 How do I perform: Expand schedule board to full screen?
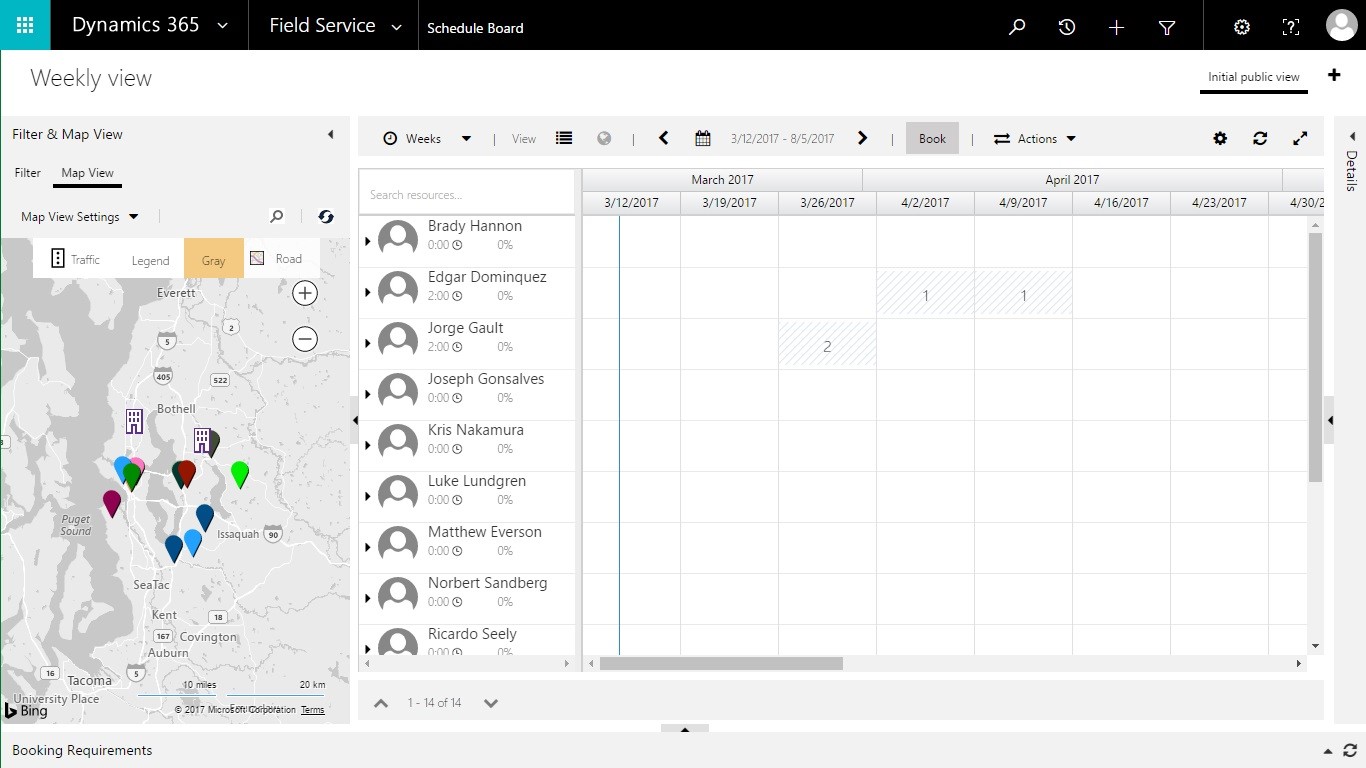pyautogui.click(x=1300, y=139)
